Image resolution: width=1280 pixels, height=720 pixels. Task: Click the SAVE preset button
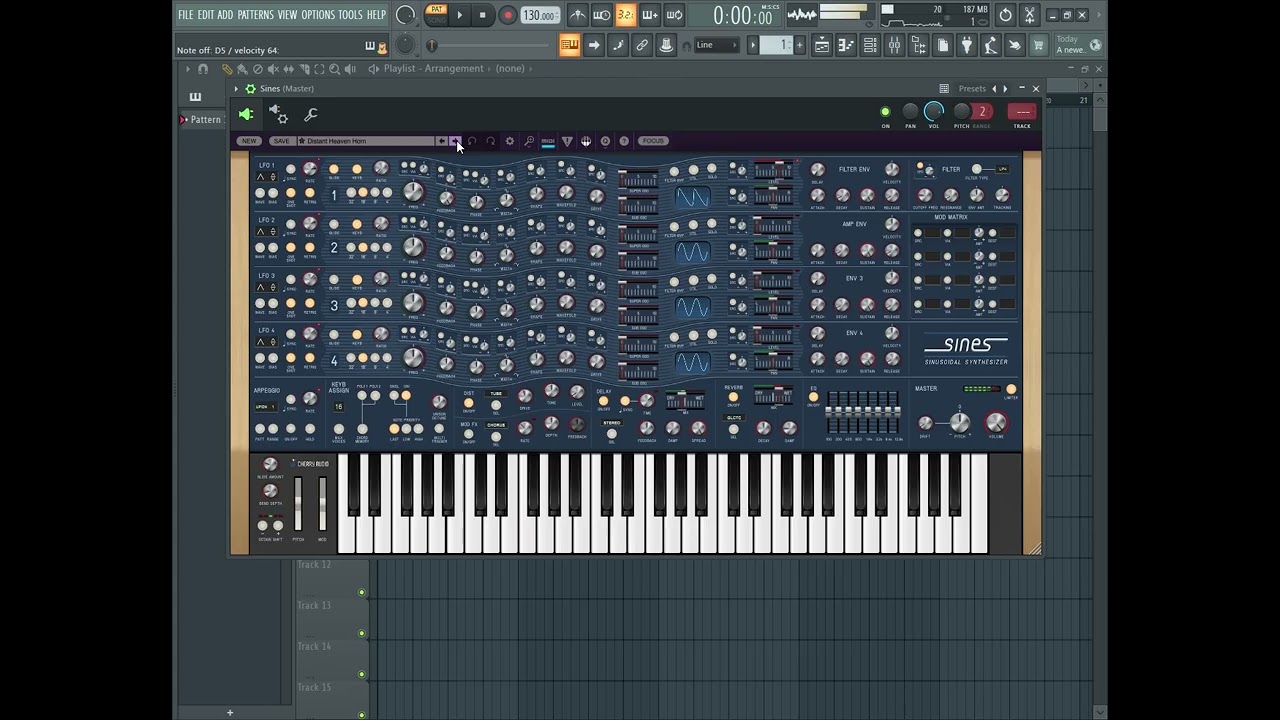pos(281,141)
